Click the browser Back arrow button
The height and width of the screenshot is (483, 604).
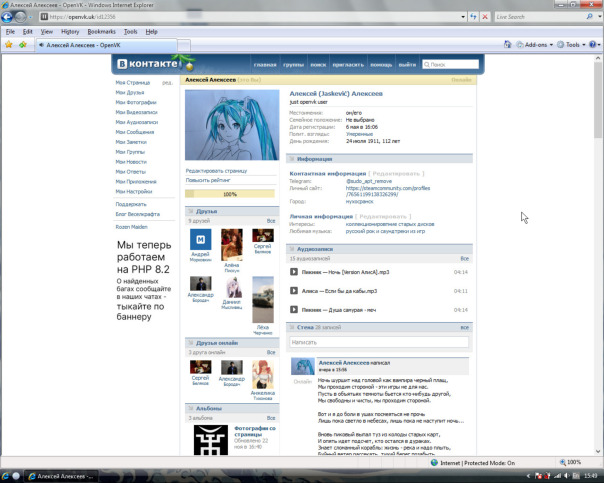point(7,17)
